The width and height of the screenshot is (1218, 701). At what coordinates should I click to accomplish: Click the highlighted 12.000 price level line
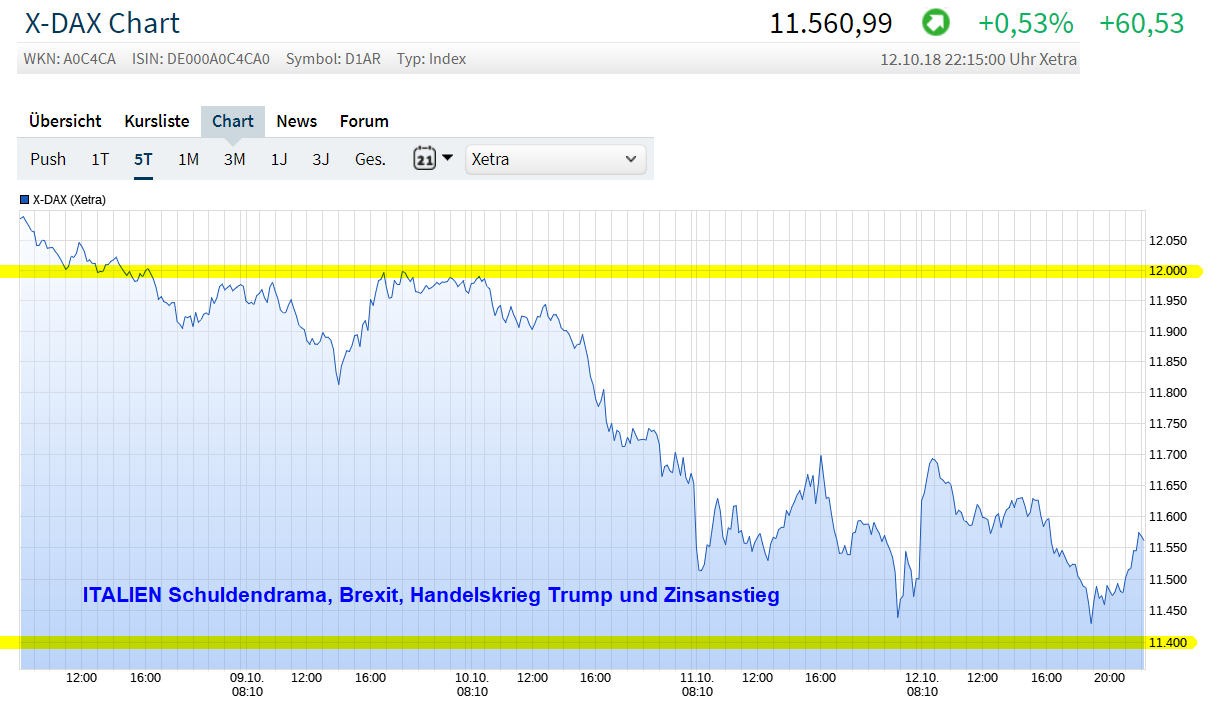[x=600, y=270]
